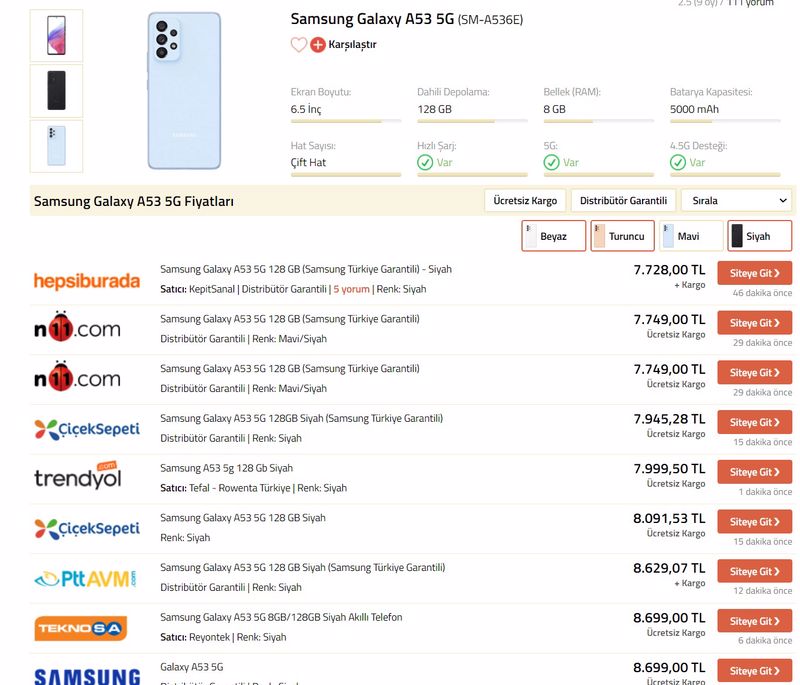Open the Samsung store logo
Image resolution: width=800 pixels, height=685 pixels.
pyautogui.click(x=87, y=676)
